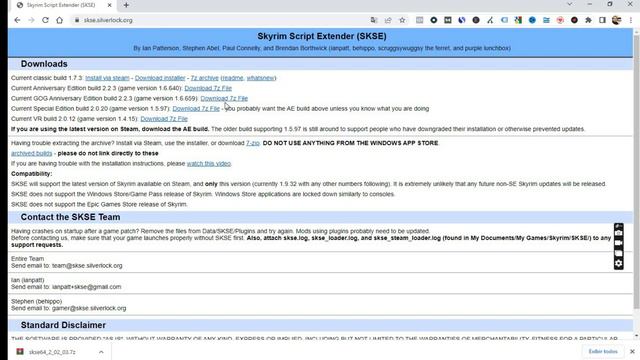This screenshot has height=360, width=640.
Task: Click the share page icon in address bar
Action: [388, 20]
